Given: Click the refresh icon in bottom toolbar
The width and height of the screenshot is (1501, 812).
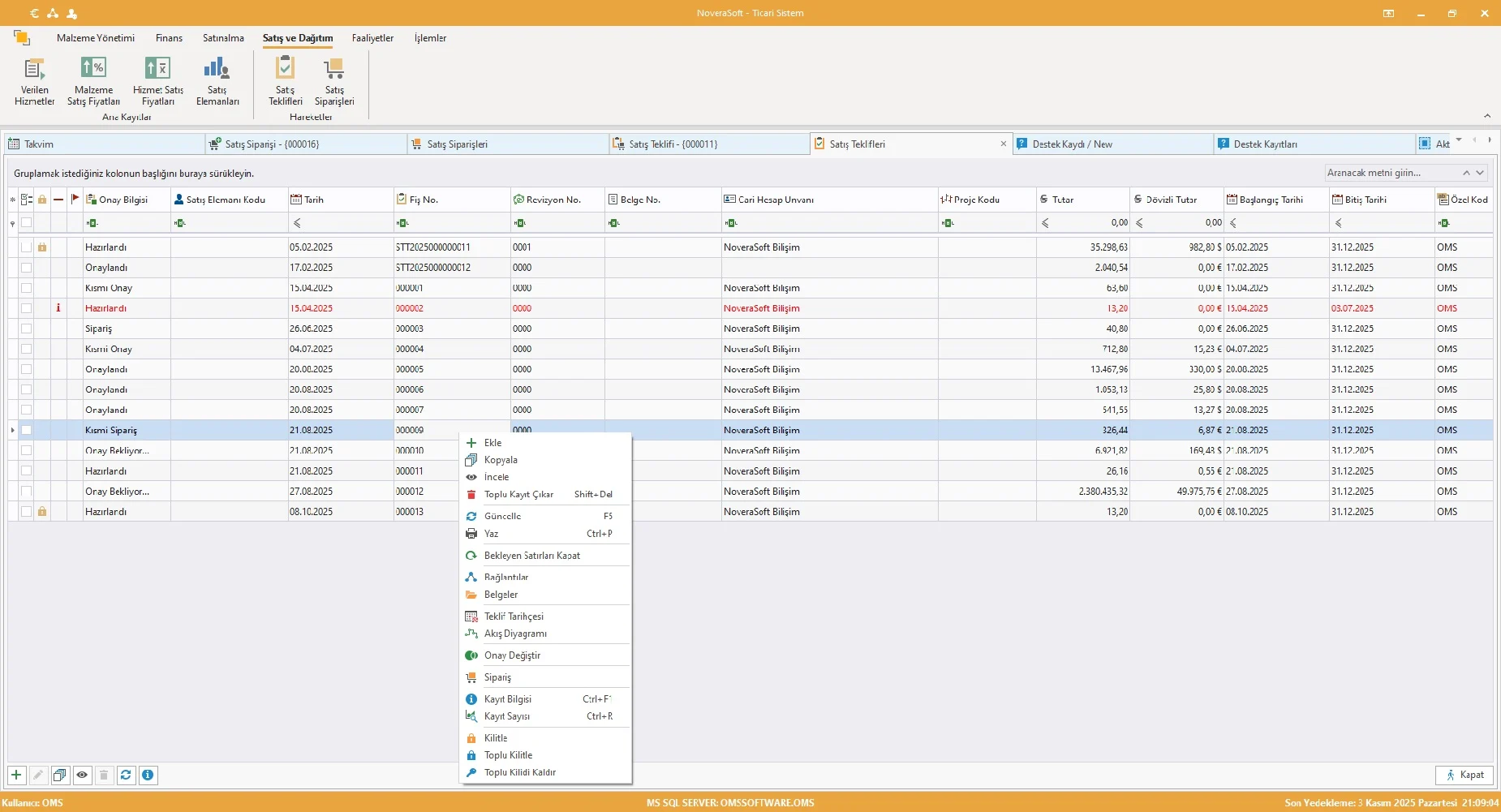Looking at the screenshot, I should (126, 775).
